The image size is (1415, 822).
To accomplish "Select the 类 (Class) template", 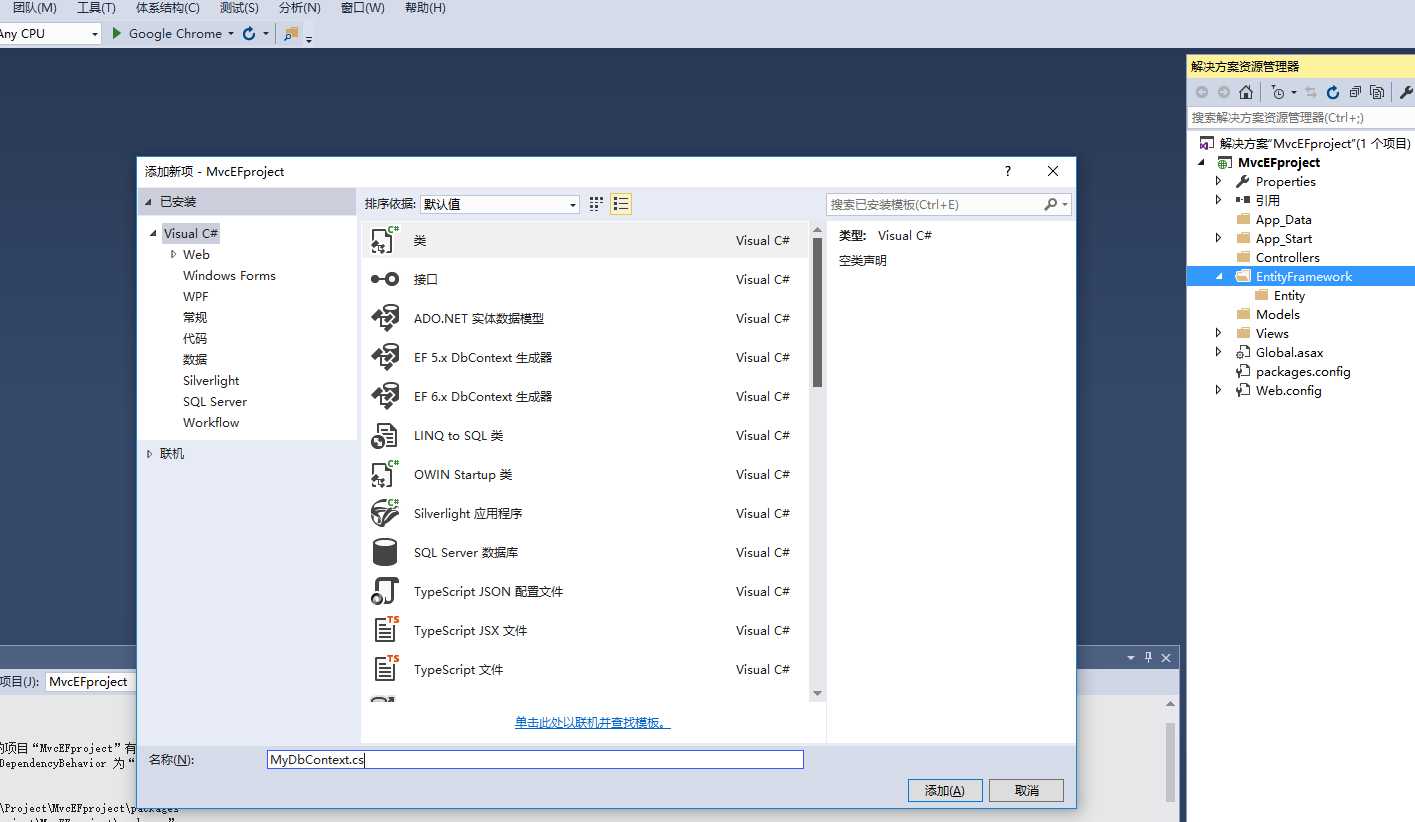I will click(585, 240).
